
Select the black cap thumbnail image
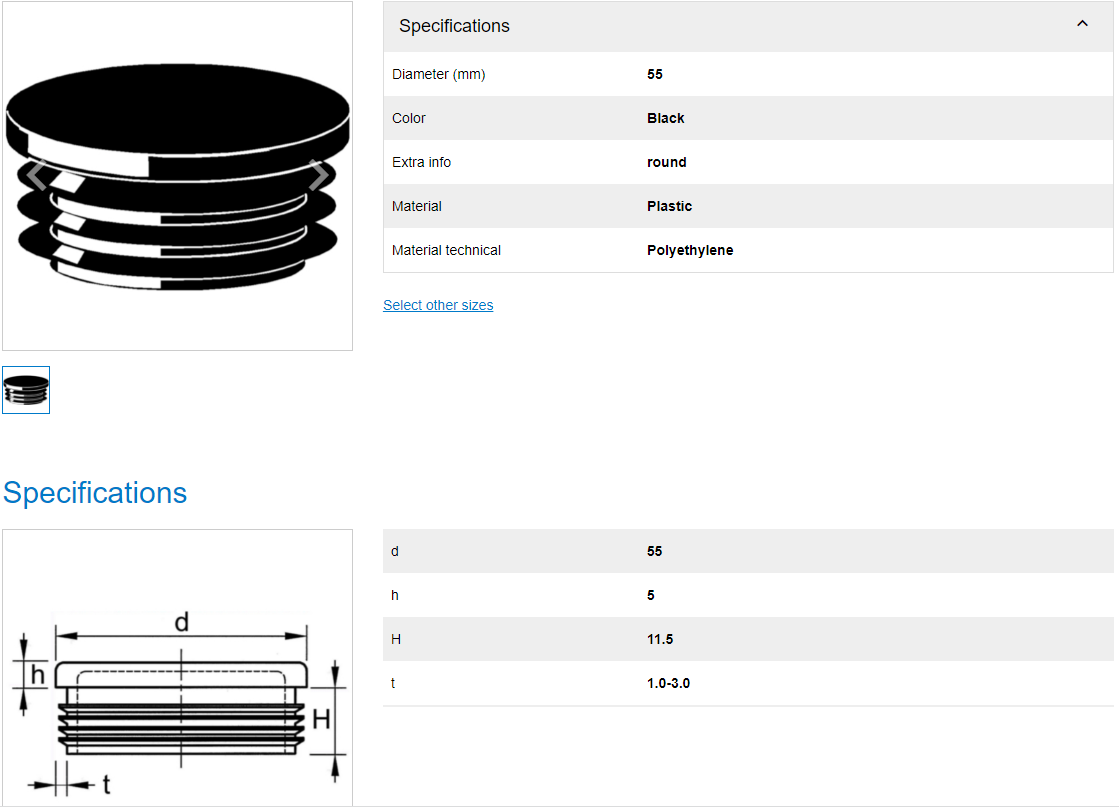tap(26, 391)
